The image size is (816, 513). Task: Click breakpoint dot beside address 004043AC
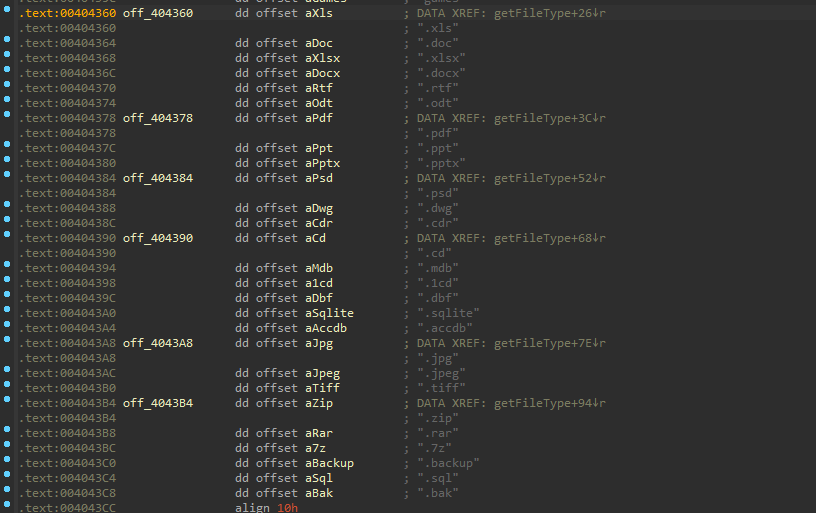[7, 369]
